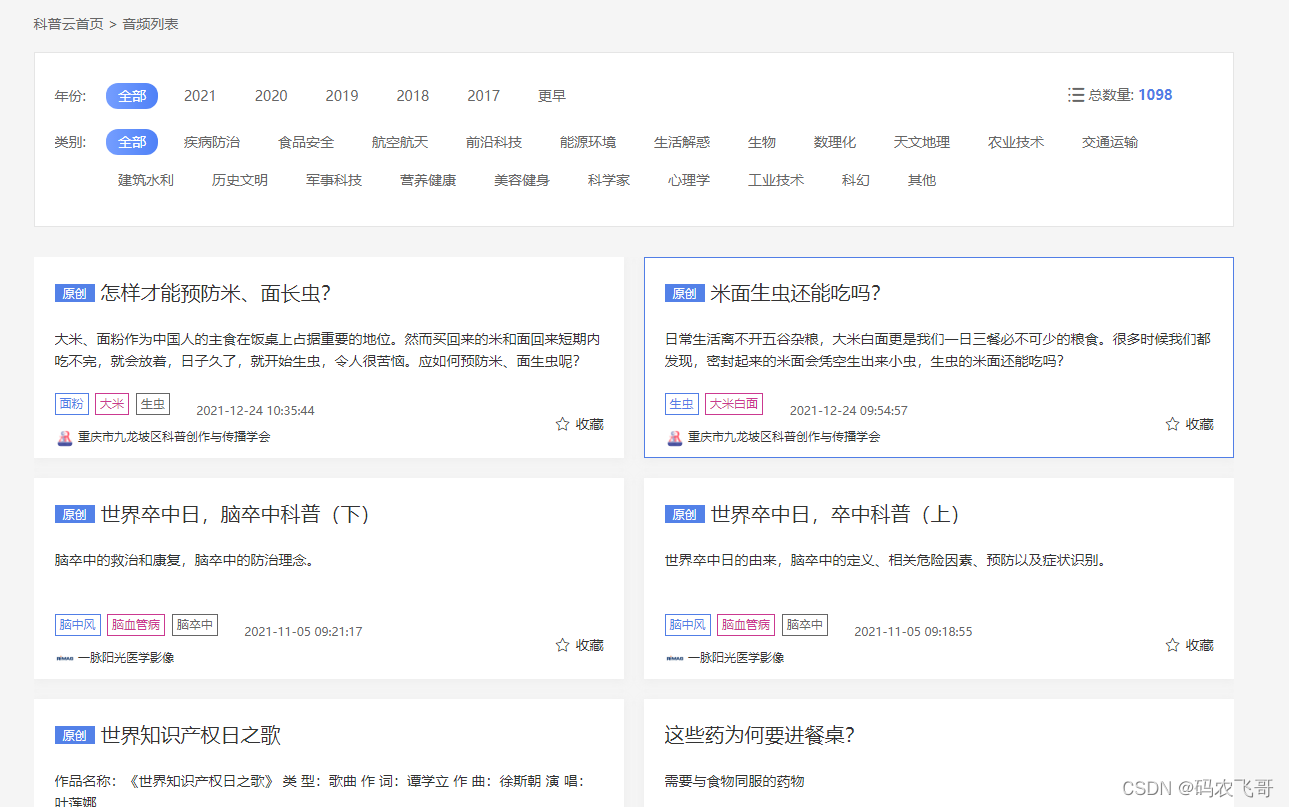Choose the 工业技术 category
The image size is (1289, 807).
pyautogui.click(x=776, y=180)
